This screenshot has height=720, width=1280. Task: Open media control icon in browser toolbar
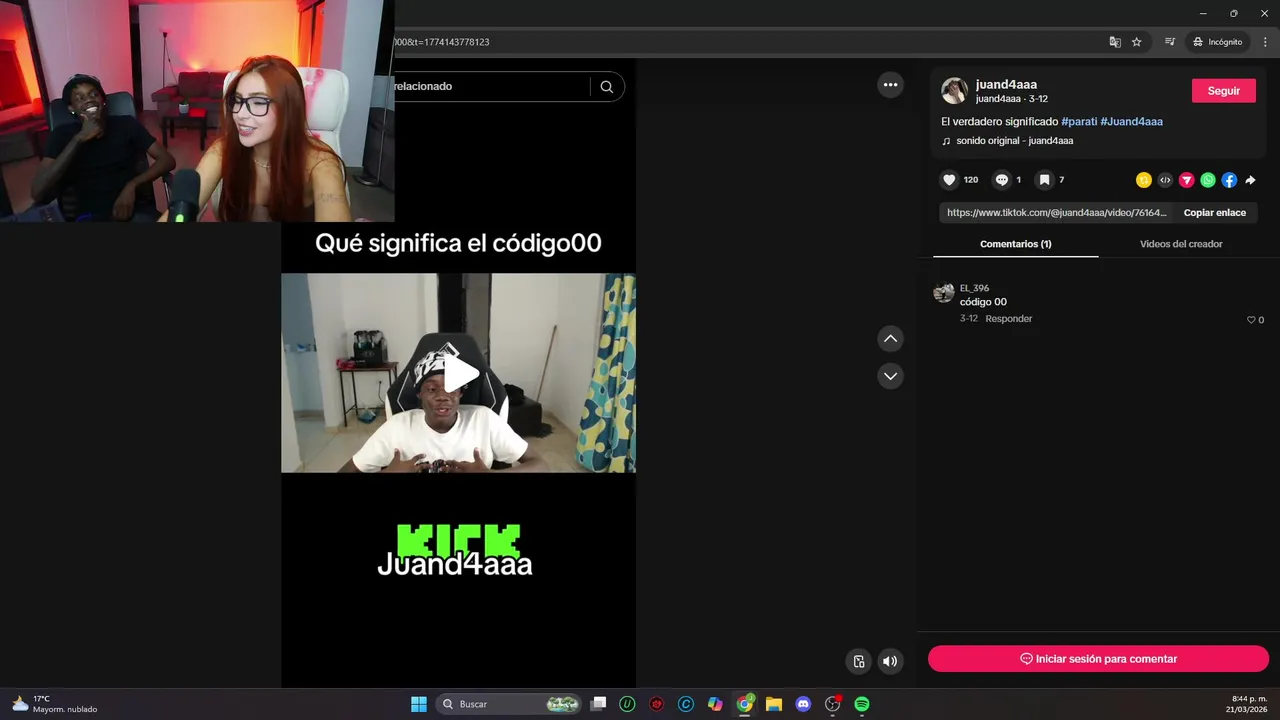coord(1169,42)
